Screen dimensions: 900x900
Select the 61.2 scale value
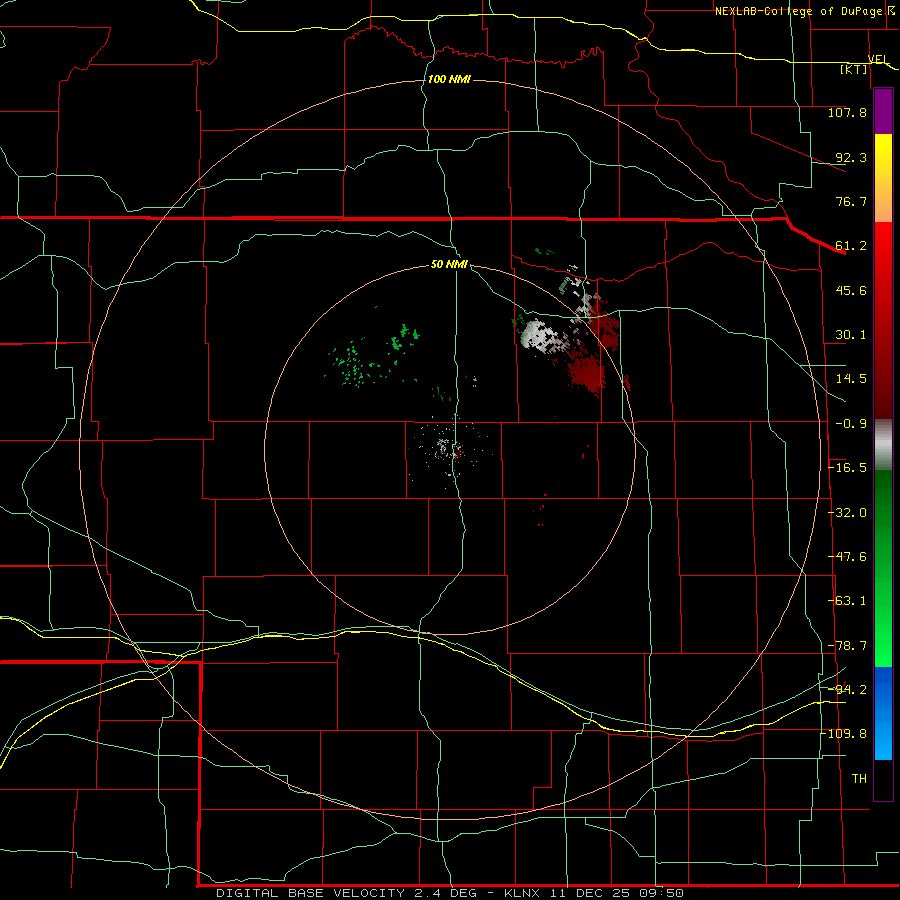click(x=851, y=246)
